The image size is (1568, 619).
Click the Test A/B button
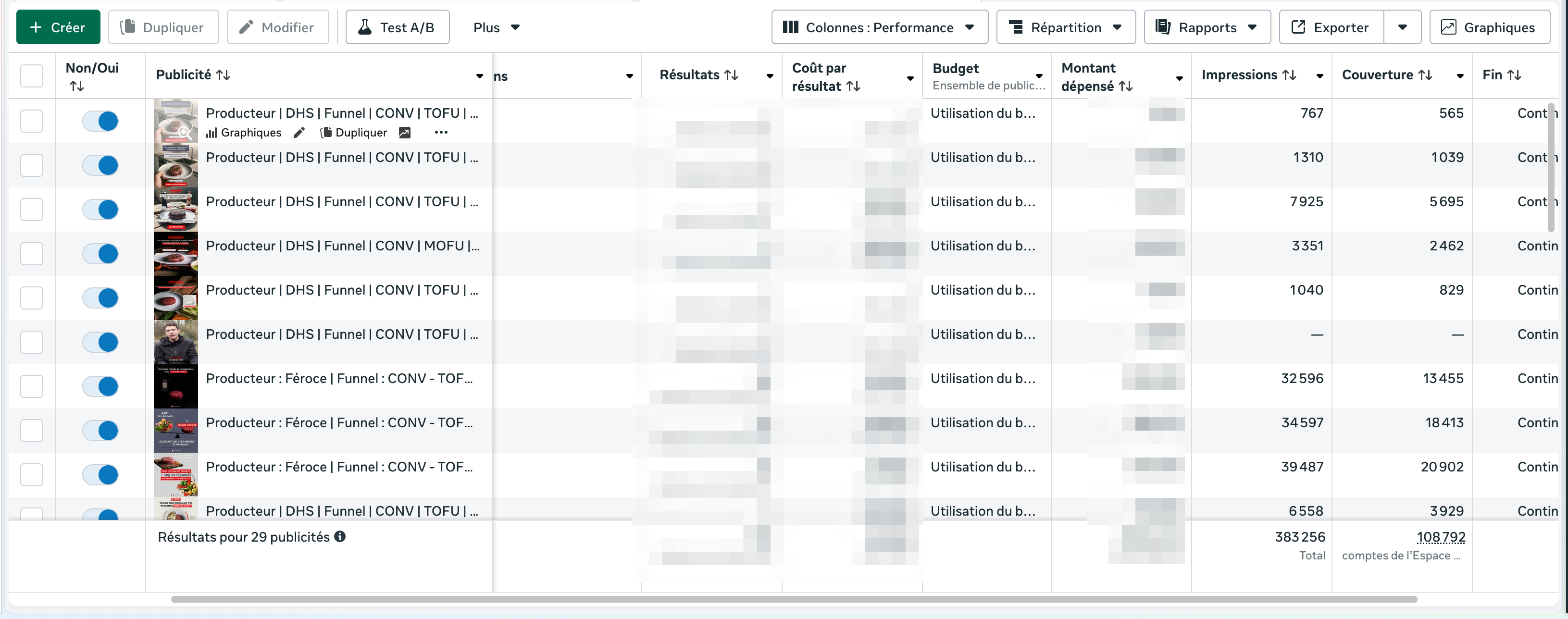(x=397, y=27)
